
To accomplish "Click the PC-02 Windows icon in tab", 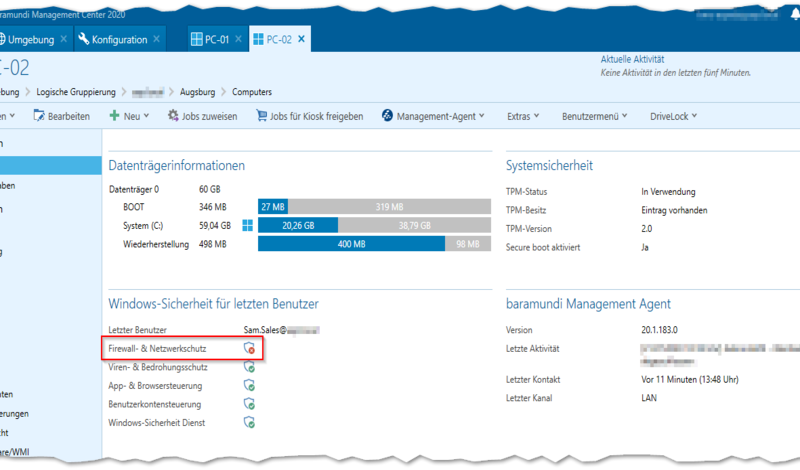I will pos(259,39).
